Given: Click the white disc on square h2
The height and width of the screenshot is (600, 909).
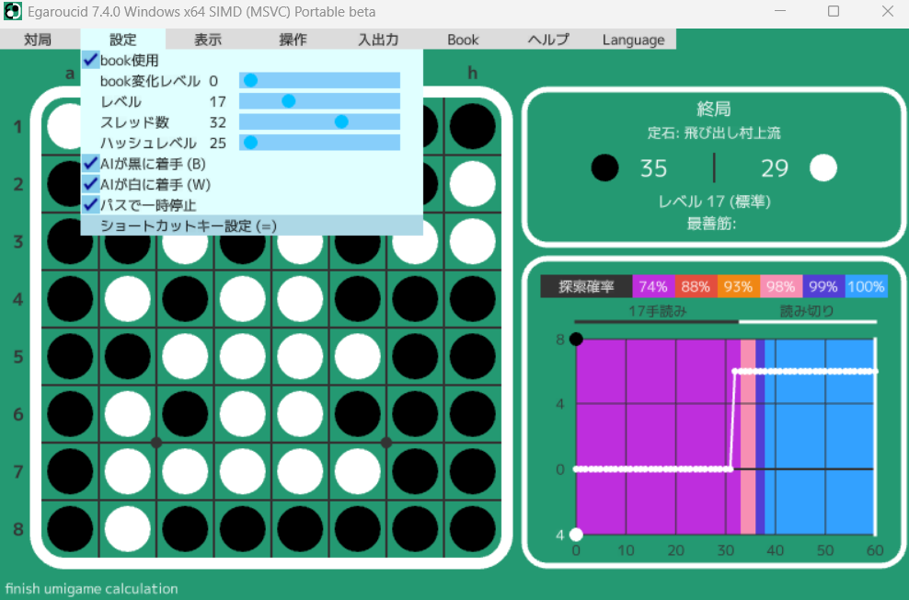Looking at the screenshot, I should click(472, 184).
